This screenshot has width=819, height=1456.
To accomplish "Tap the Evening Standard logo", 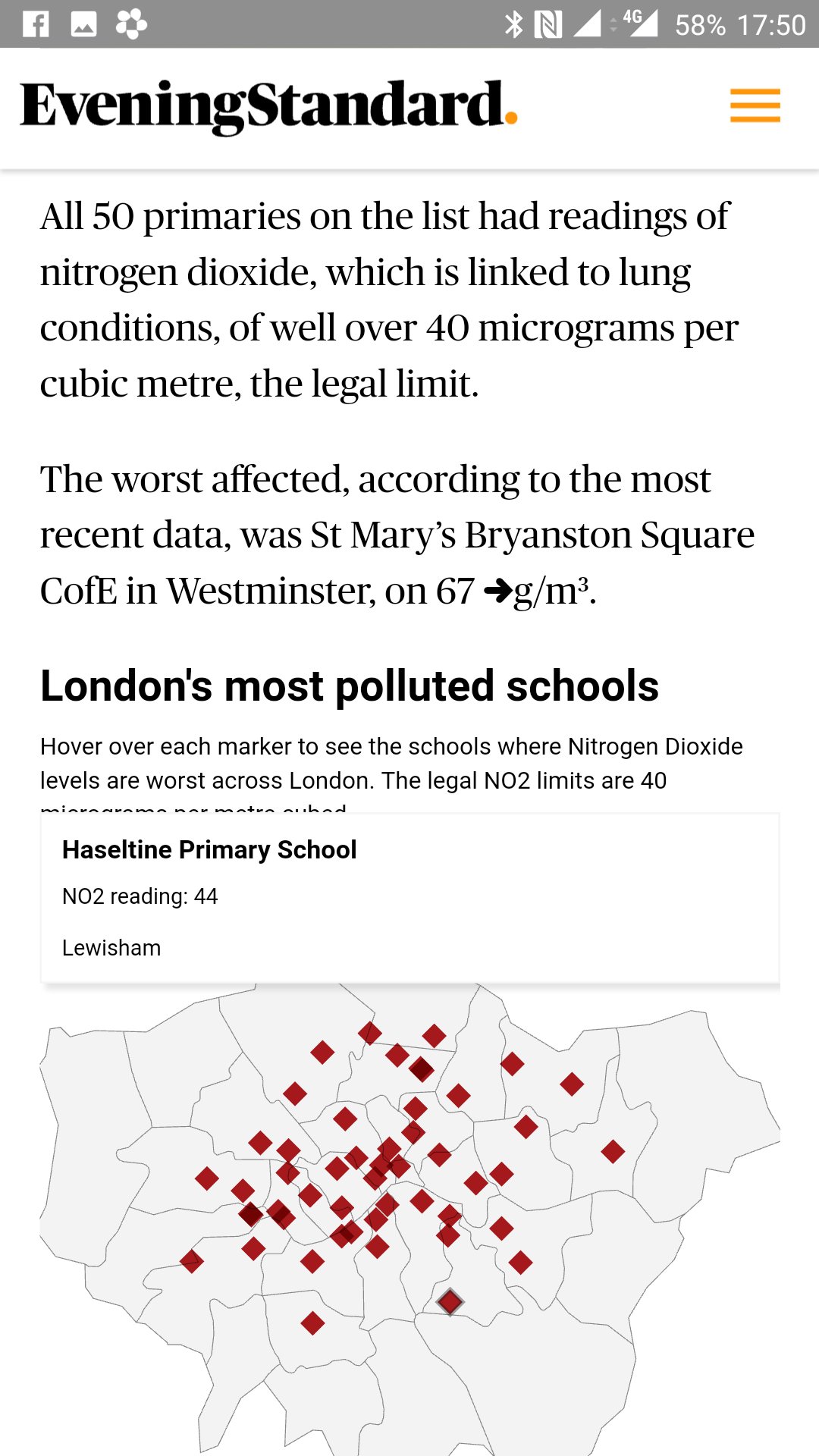I will (268, 106).
